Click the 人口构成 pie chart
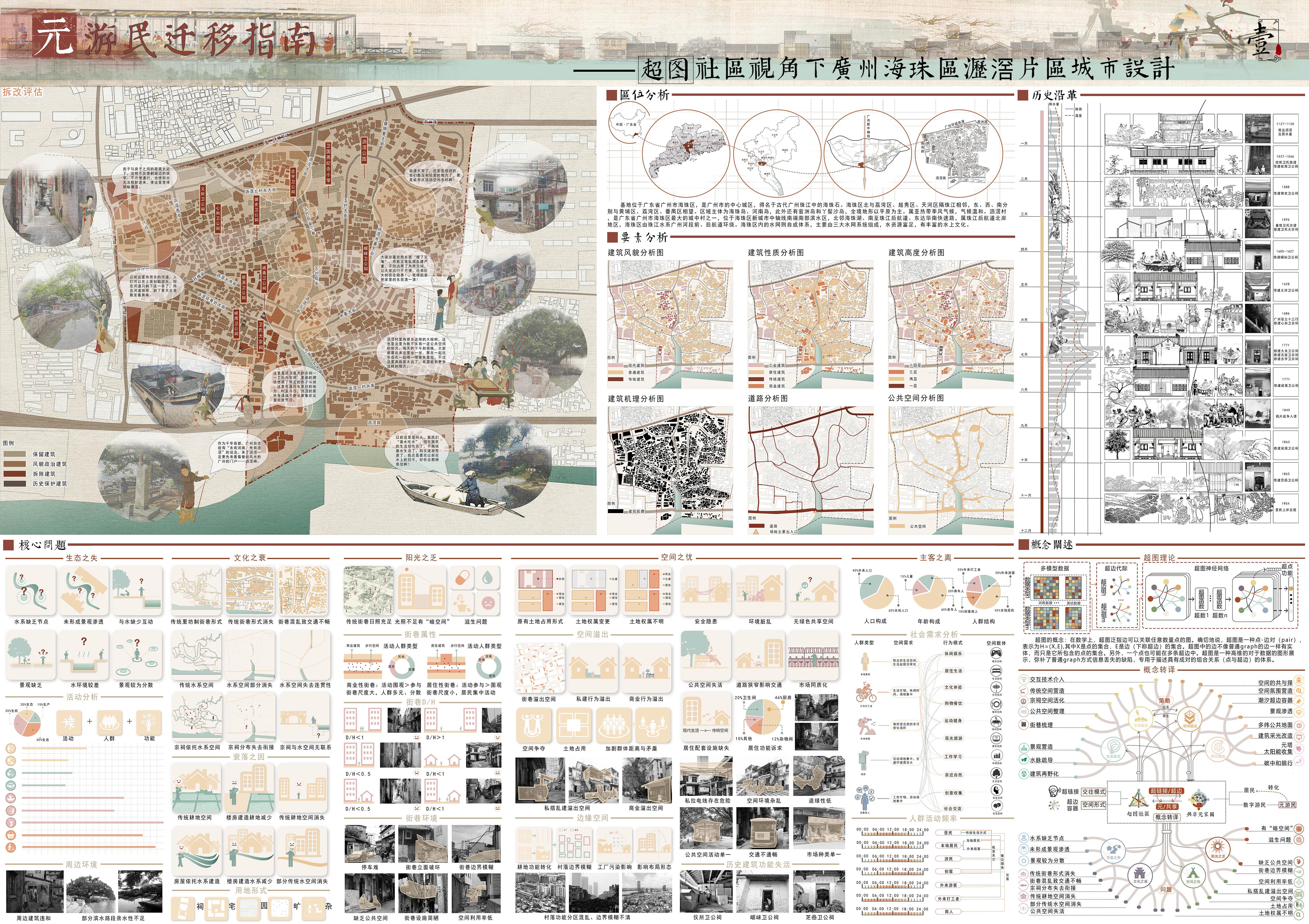 [x=877, y=592]
